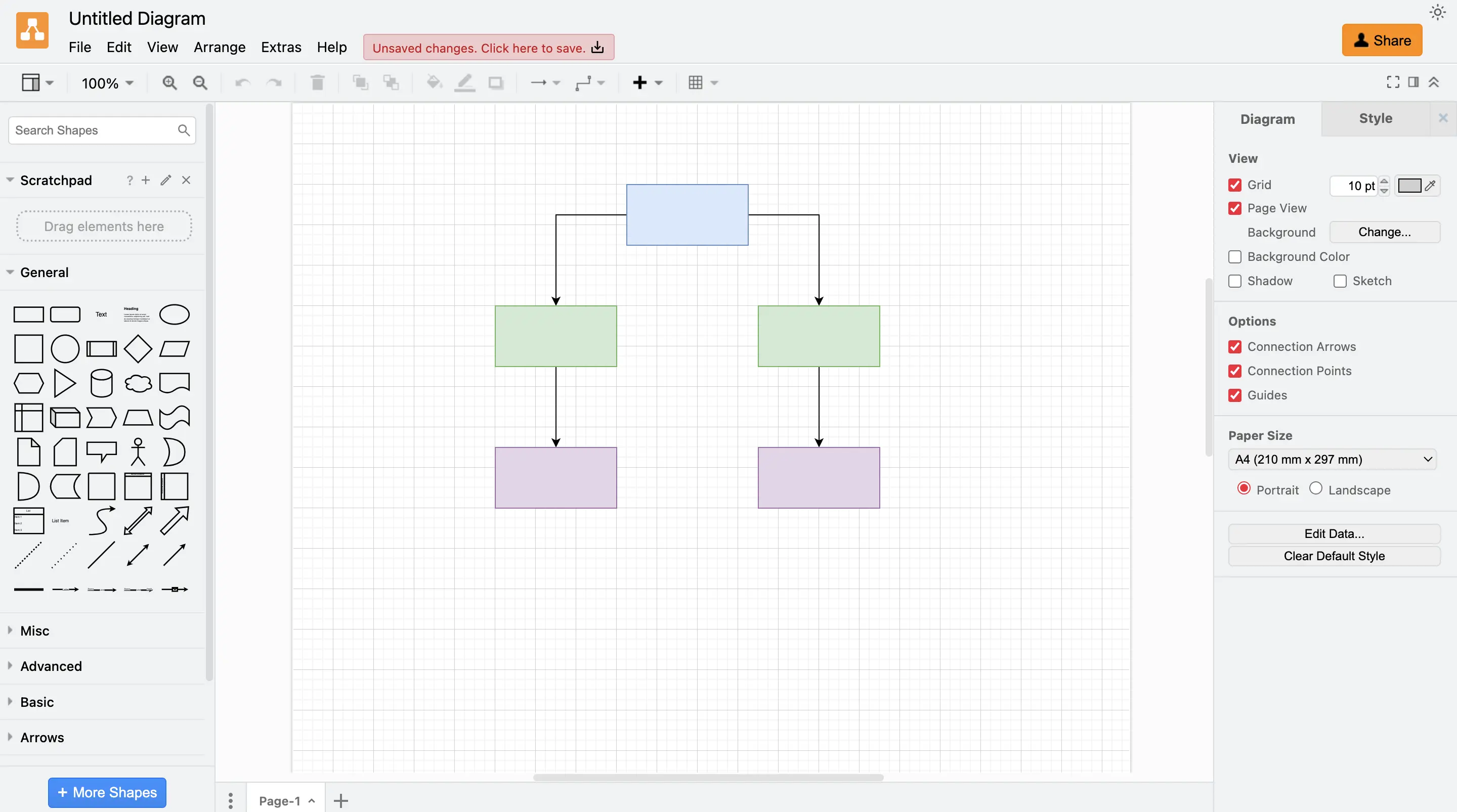Expand the Advanced shapes category
The height and width of the screenshot is (812, 1457).
click(51, 665)
